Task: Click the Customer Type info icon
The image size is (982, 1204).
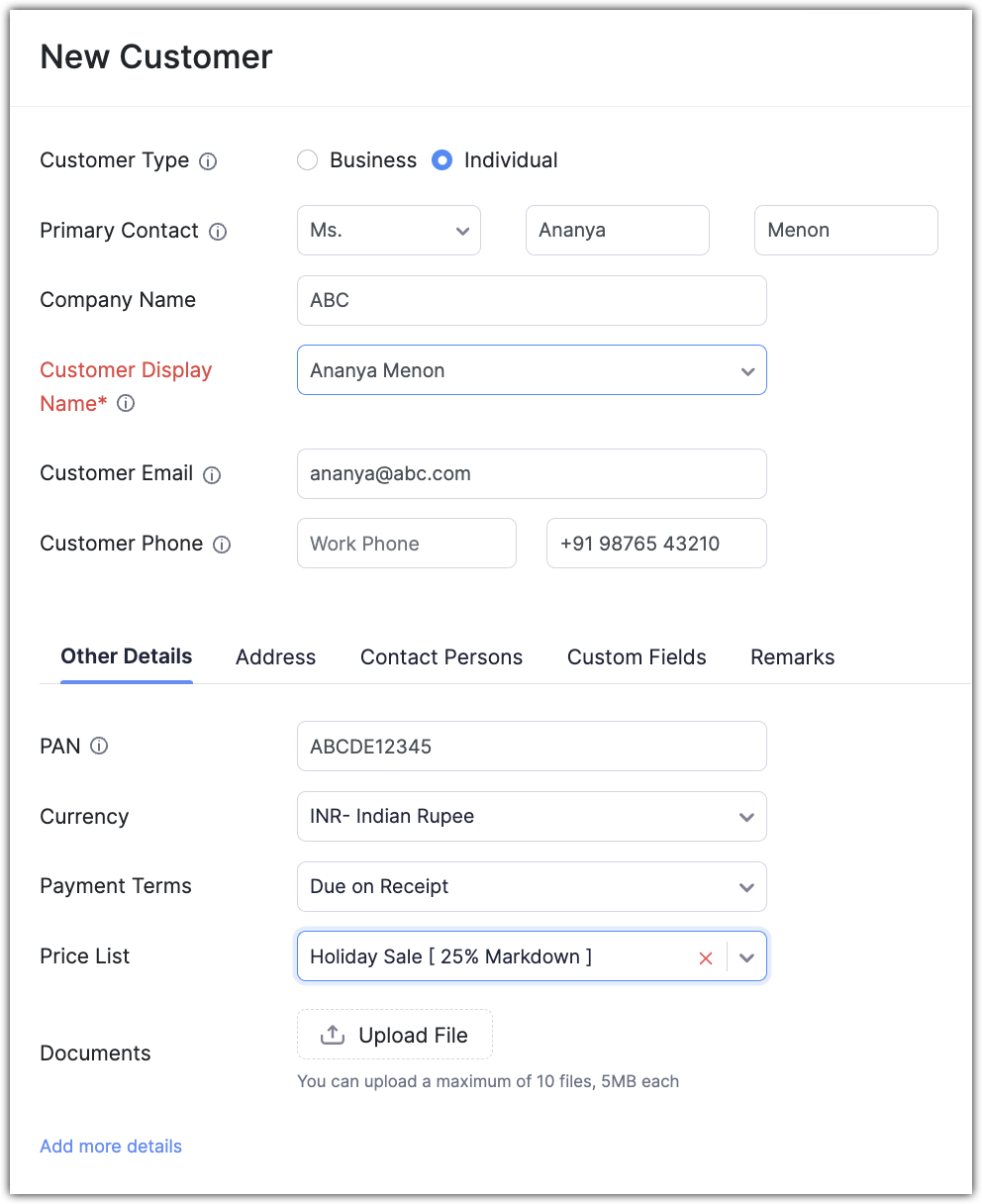Action: (x=208, y=161)
